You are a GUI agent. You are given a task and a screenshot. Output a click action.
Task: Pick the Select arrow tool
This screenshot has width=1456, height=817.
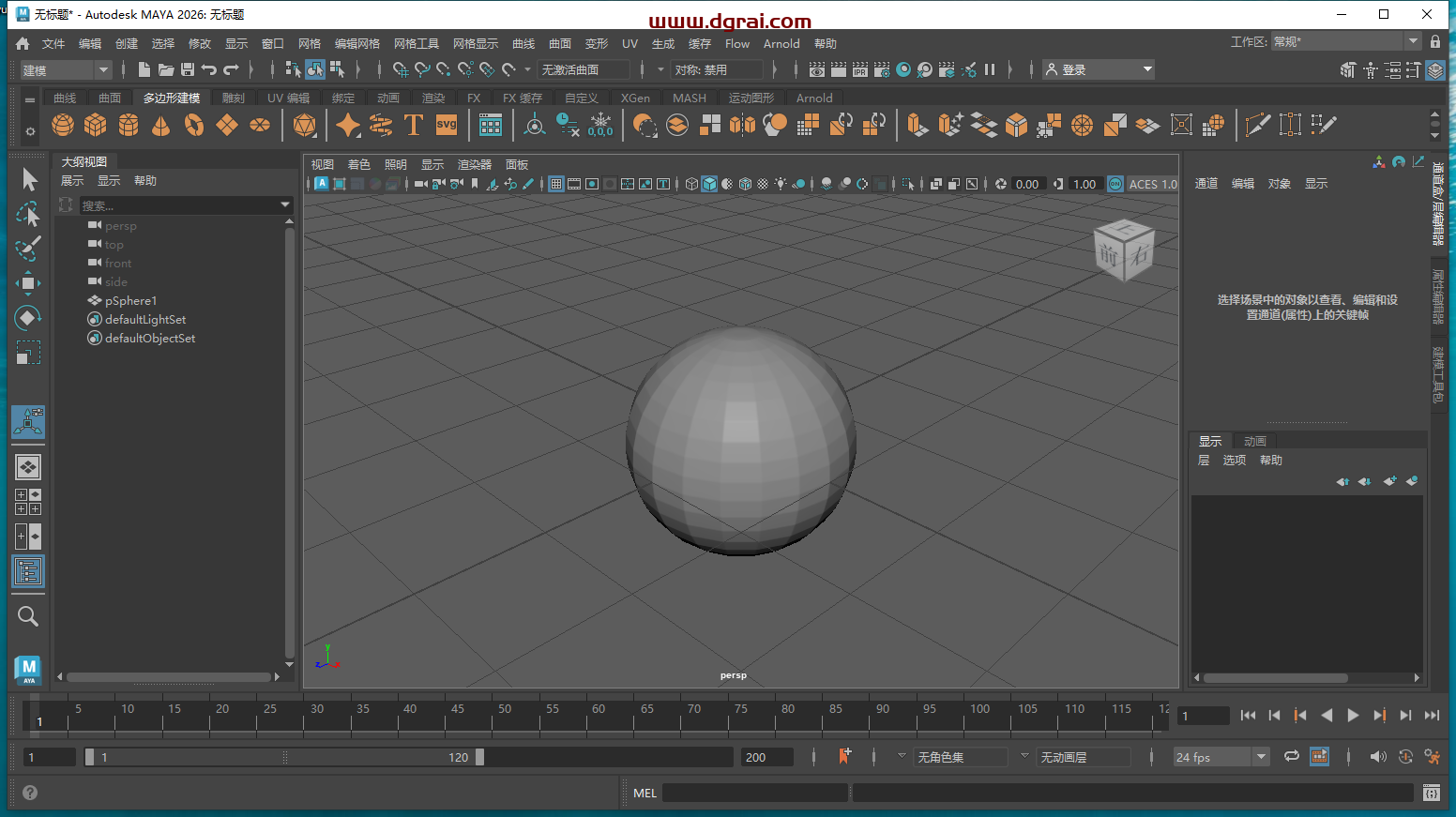coord(28,179)
